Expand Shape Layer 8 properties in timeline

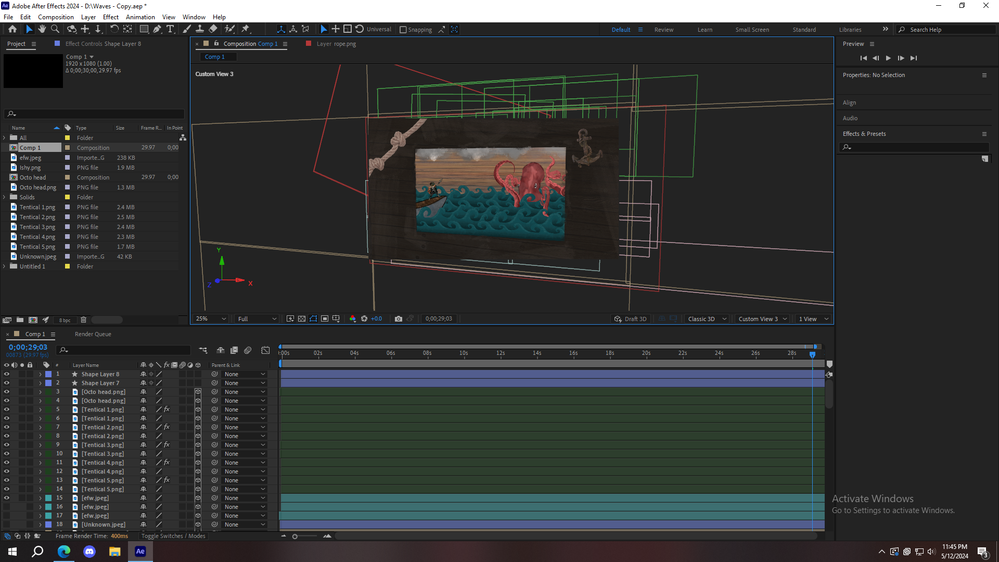[40, 374]
